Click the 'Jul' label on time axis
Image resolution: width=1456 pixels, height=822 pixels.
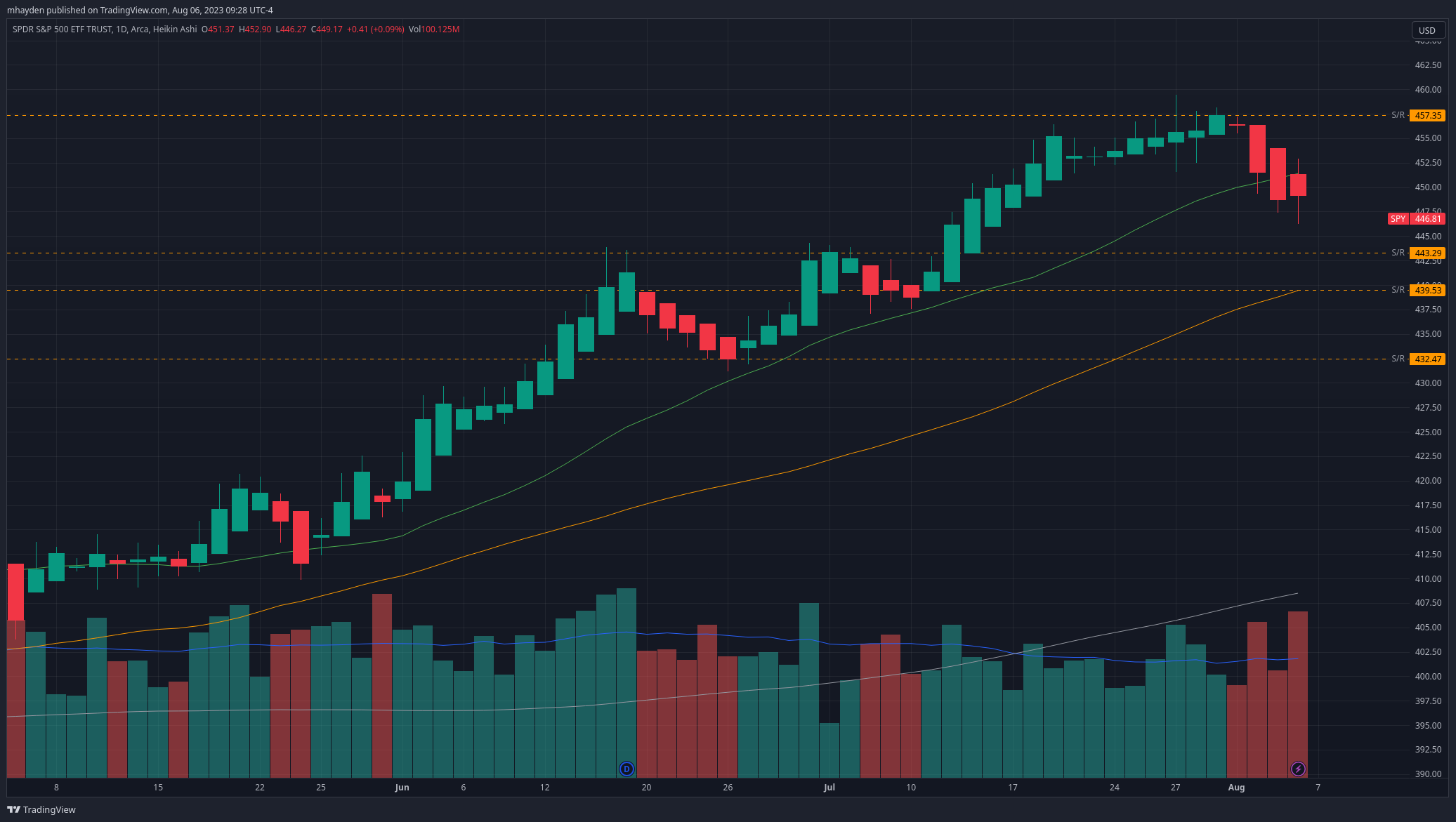pyautogui.click(x=829, y=788)
